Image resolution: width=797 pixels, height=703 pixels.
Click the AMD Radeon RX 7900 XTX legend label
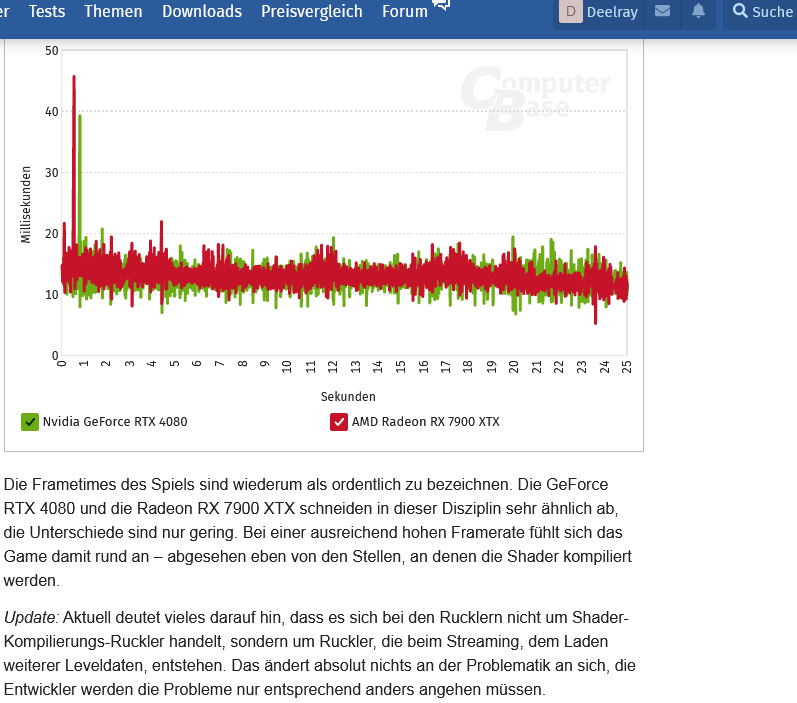[x=425, y=422]
